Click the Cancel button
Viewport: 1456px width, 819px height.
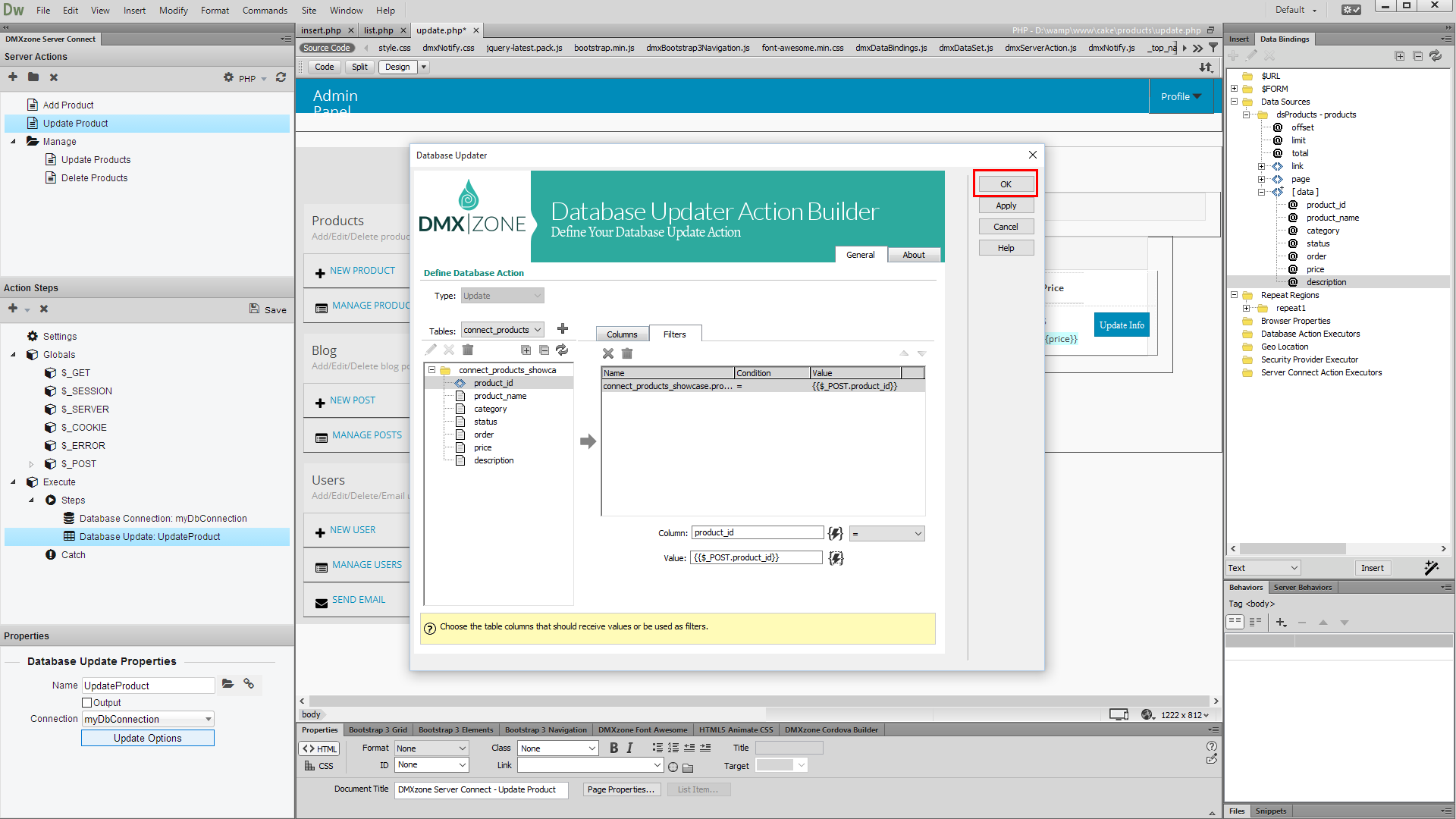1006,227
